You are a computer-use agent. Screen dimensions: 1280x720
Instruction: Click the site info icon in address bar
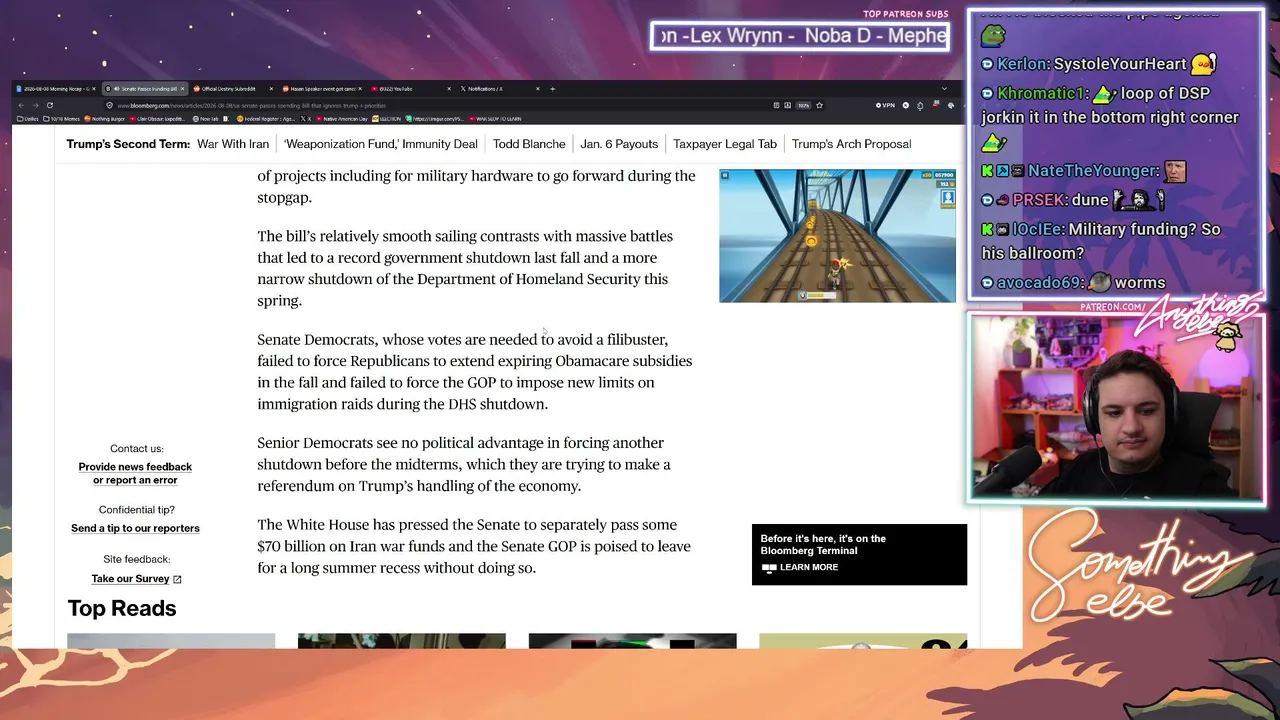[110, 105]
